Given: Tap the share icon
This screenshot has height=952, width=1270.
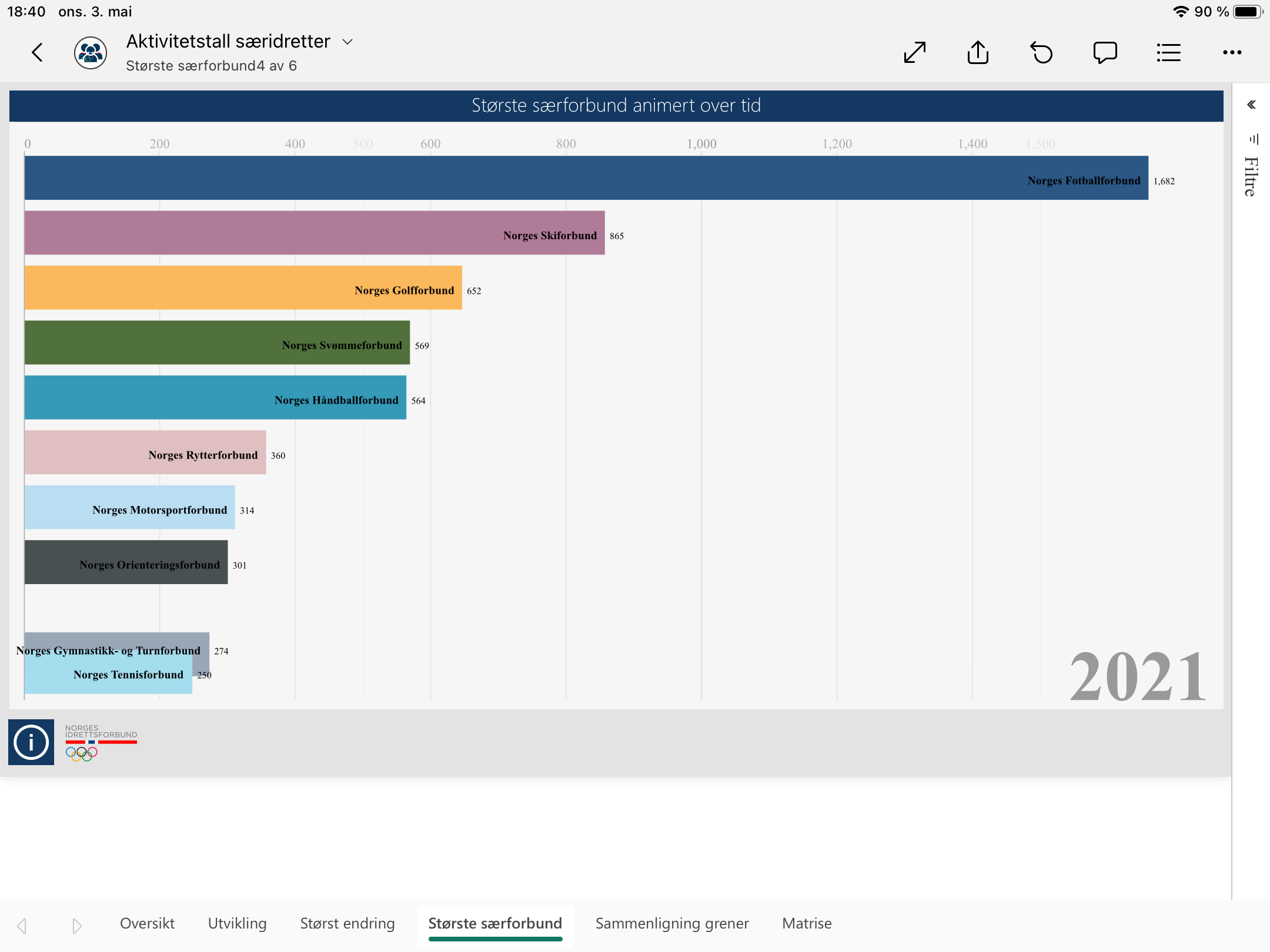Looking at the screenshot, I should point(978,52).
